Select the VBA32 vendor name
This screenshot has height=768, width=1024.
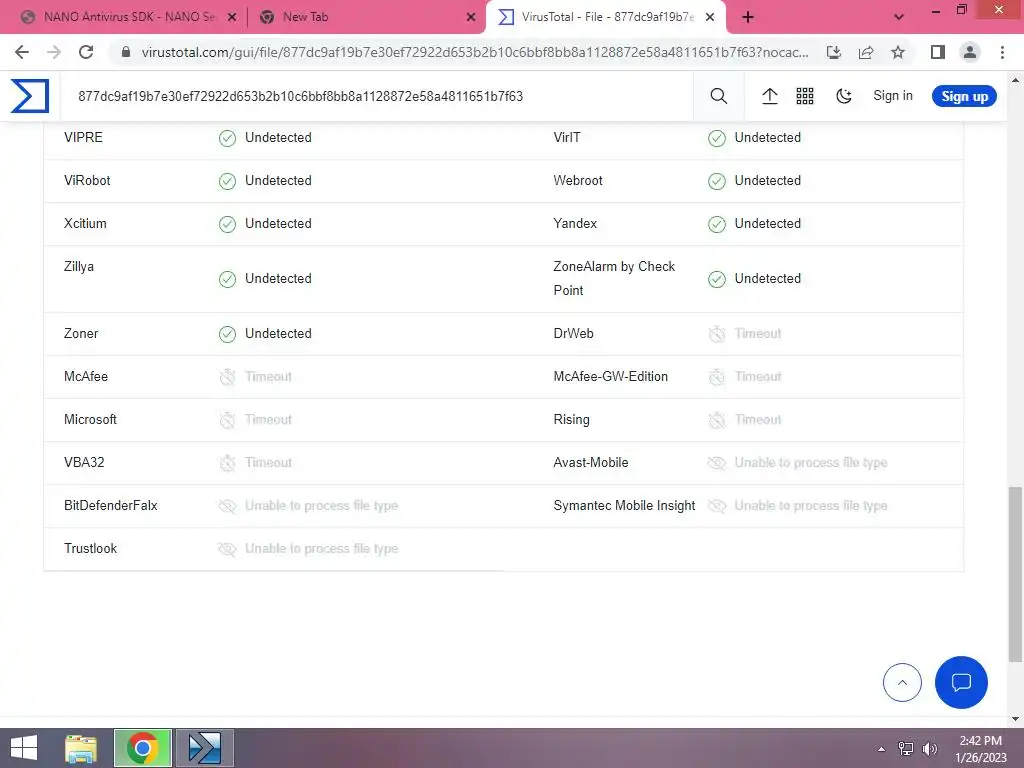[84, 462]
